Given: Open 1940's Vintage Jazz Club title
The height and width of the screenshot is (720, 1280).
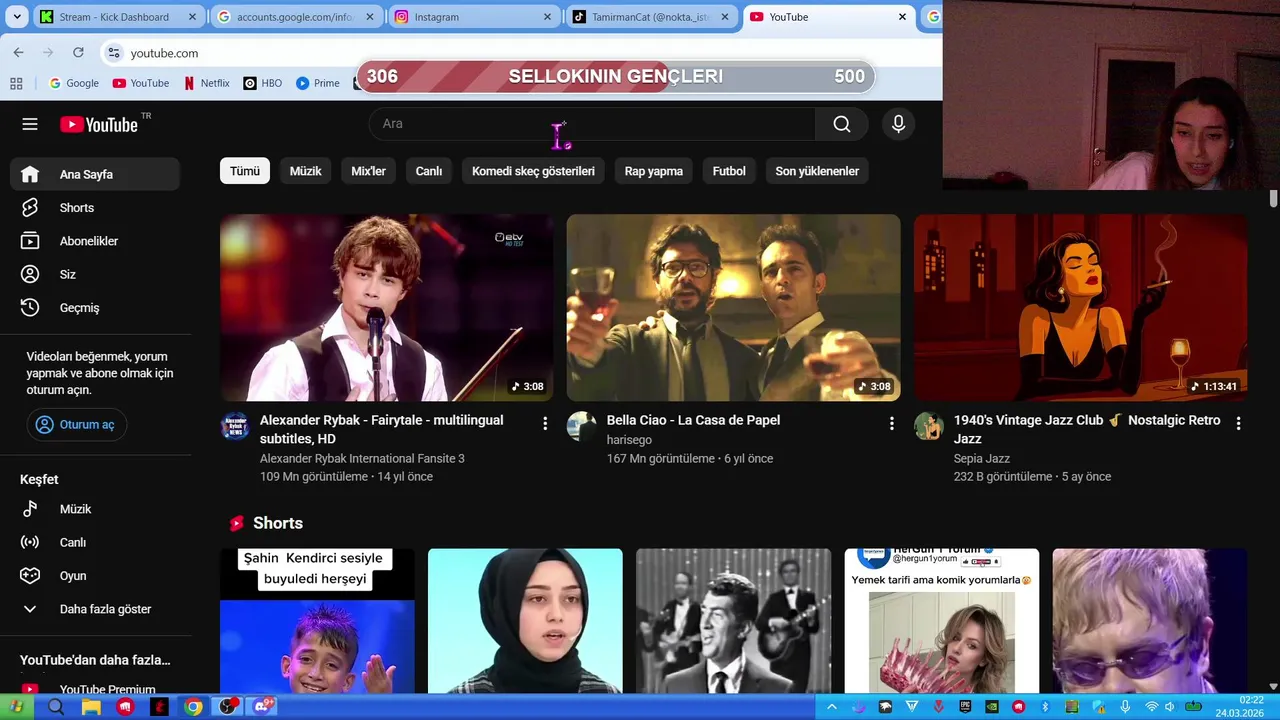Looking at the screenshot, I should click(x=1087, y=429).
